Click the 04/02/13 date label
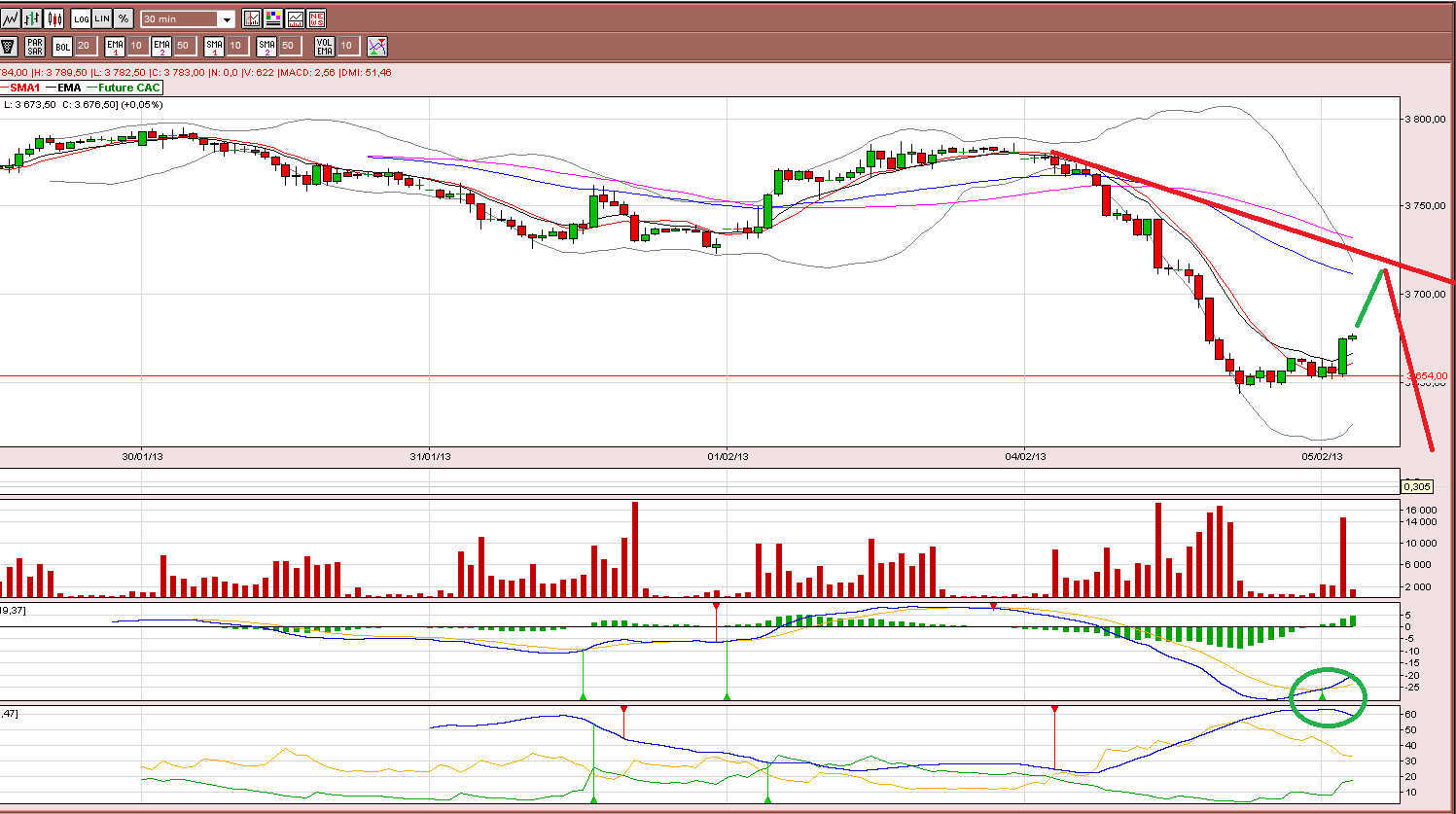The width and height of the screenshot is (1456, 814). pos(1025,456)
